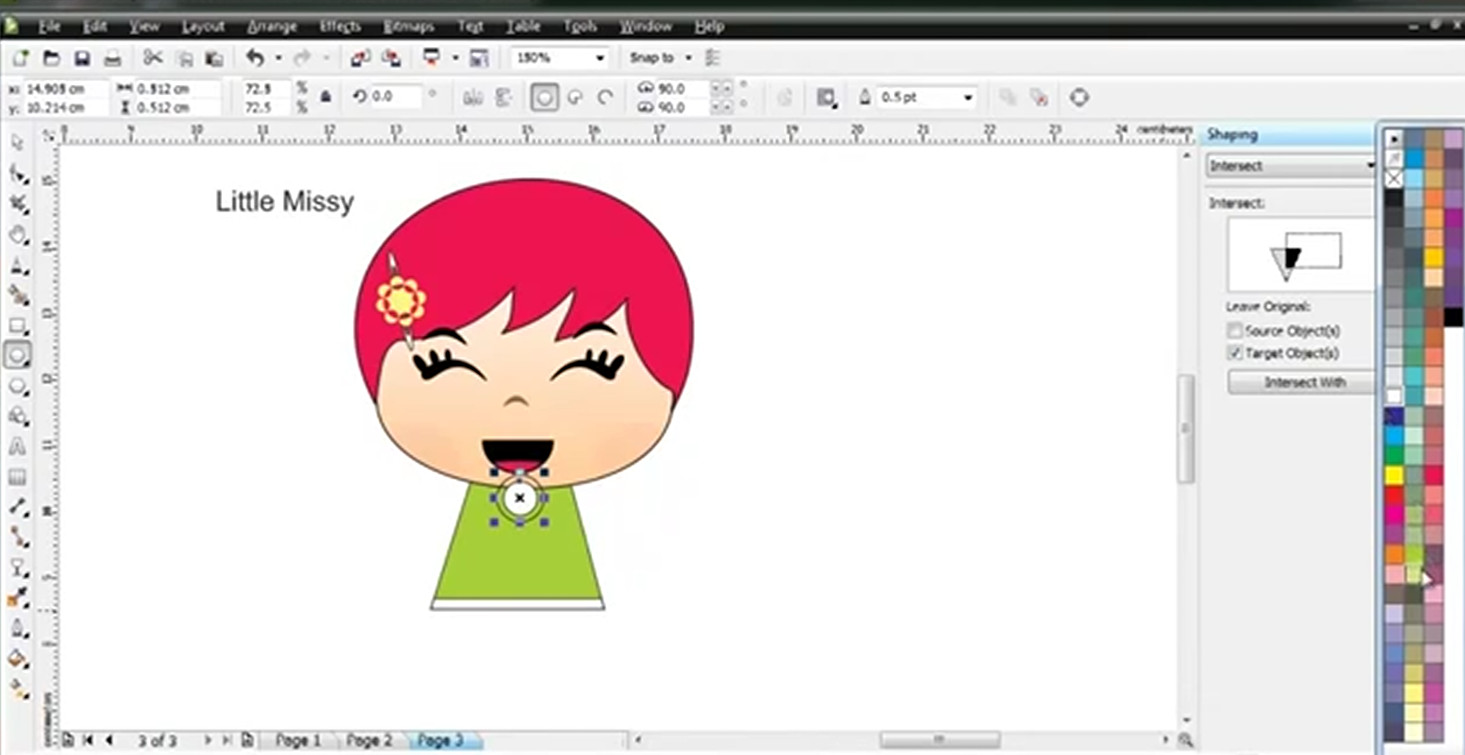
Task: Click the Intersect With button
Action: [x=1303, y=382]
